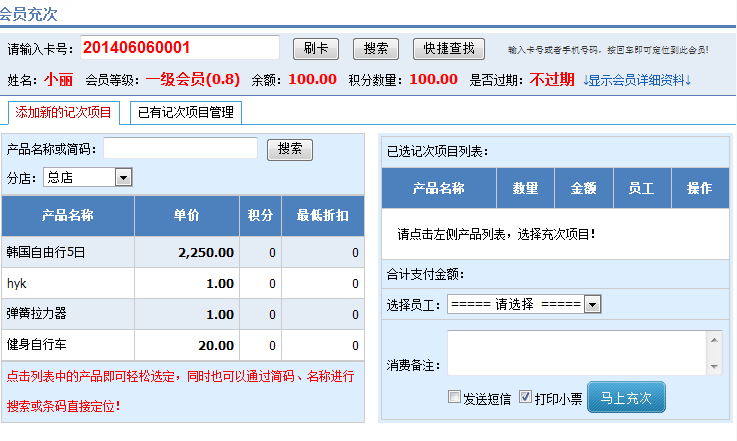Click the card number input field
The height and width of the screenshot is (441, 737).
click(x=179, y=48)
